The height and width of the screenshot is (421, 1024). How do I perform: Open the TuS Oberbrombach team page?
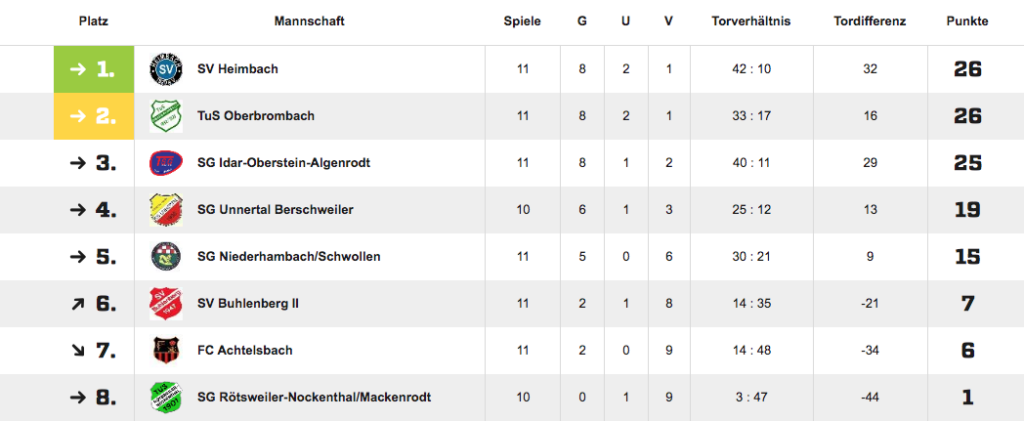click(x=256, y=116)
